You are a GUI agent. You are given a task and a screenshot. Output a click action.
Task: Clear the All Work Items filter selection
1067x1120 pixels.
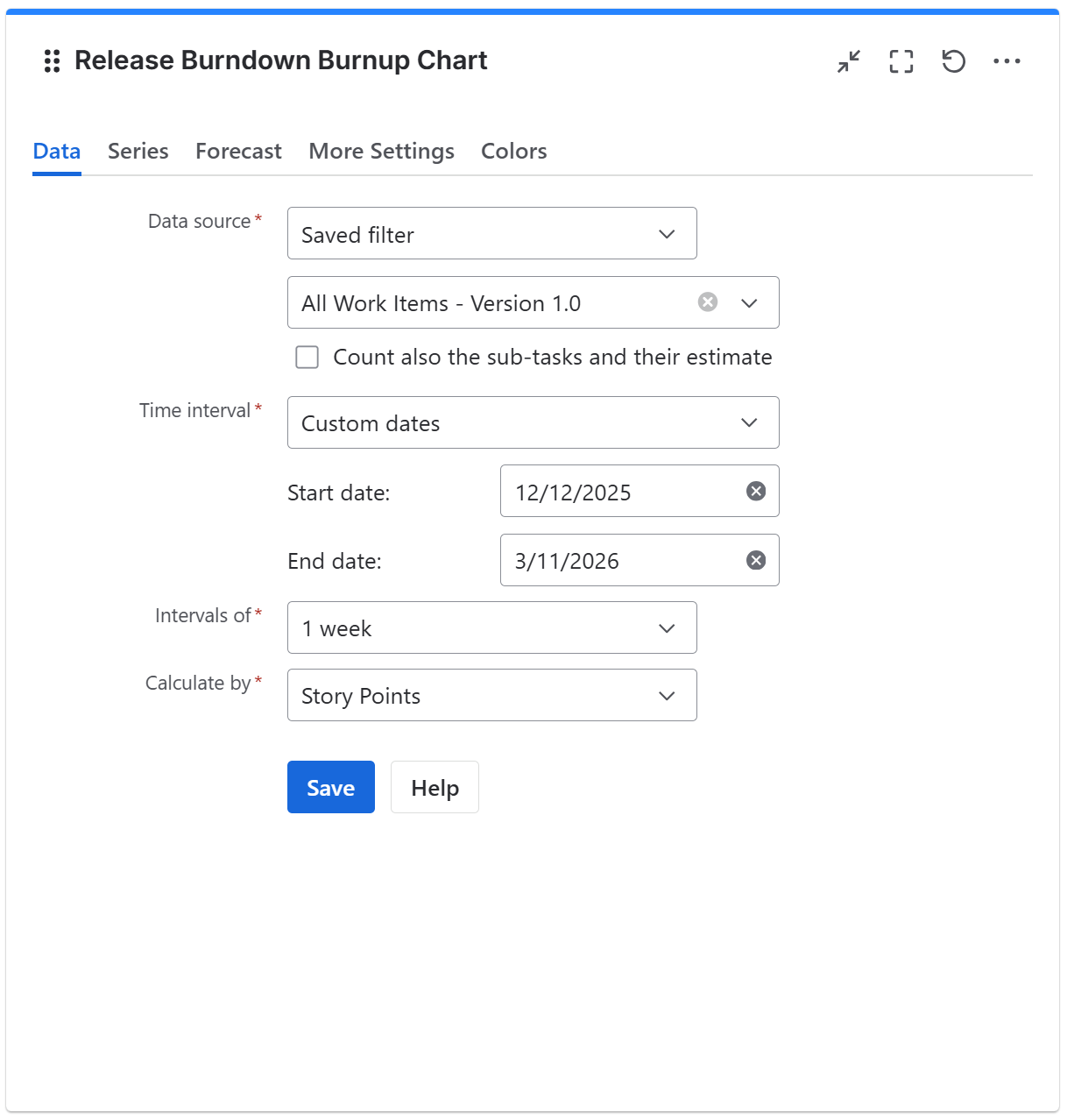click(x=707, y=302)
